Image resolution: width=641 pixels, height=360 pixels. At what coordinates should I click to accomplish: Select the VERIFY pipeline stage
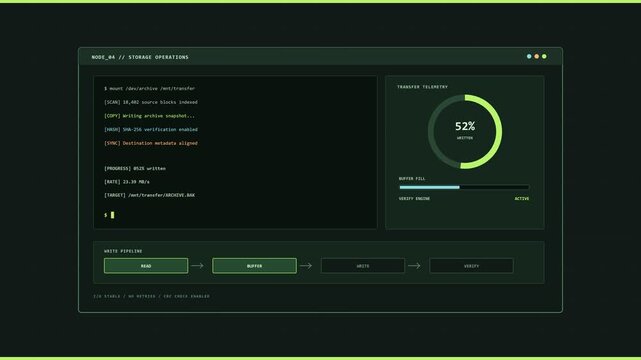click(471, 266)
